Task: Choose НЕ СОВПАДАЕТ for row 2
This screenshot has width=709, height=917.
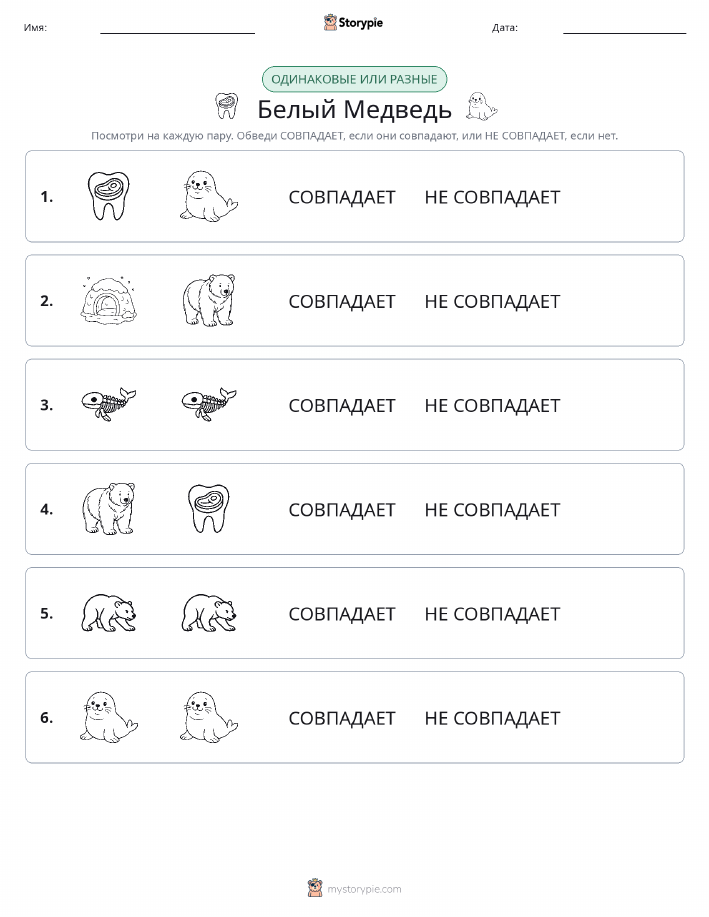Action: coord(492,301)
